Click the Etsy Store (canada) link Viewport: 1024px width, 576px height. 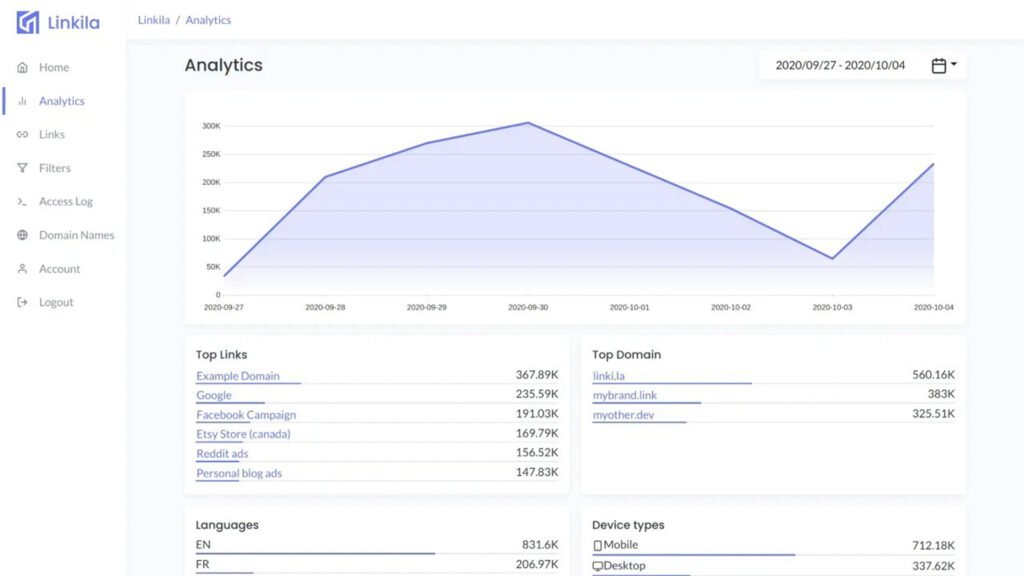pyautogui.click(x=243, y=434)
